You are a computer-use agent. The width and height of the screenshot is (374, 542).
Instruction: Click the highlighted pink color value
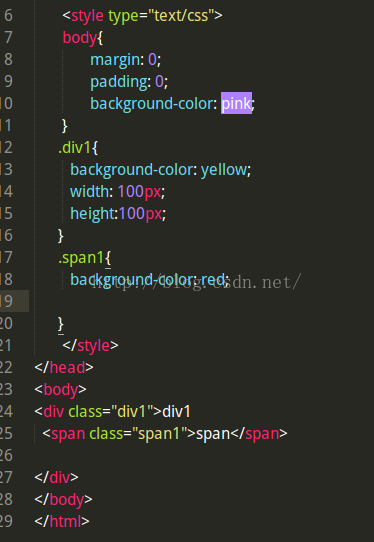tap(236, 103)
